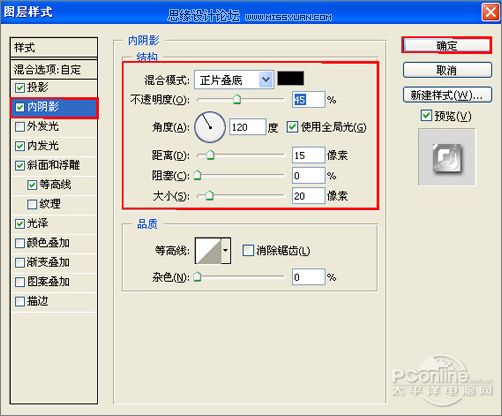Enable the 纹理 sub-option checkbox

coord(32,204)
